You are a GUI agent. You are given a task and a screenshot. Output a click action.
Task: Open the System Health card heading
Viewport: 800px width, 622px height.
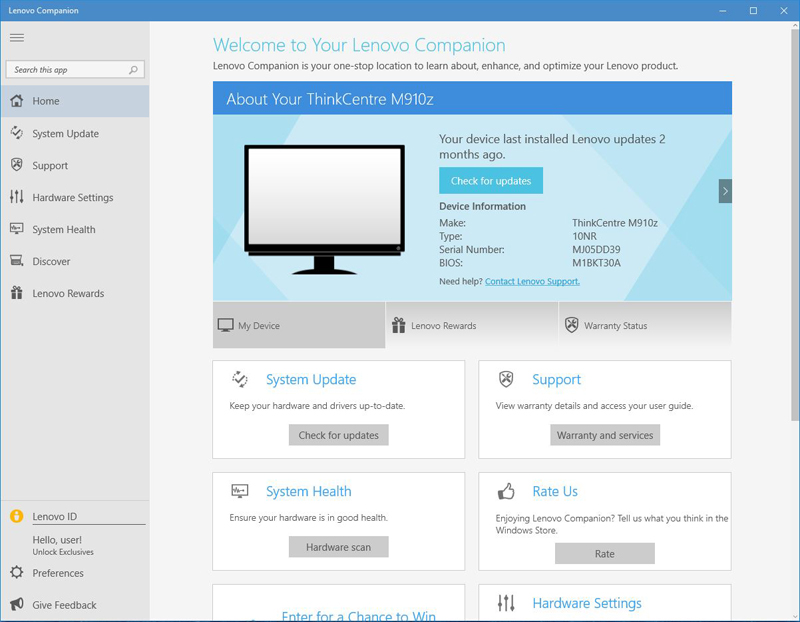309,491
